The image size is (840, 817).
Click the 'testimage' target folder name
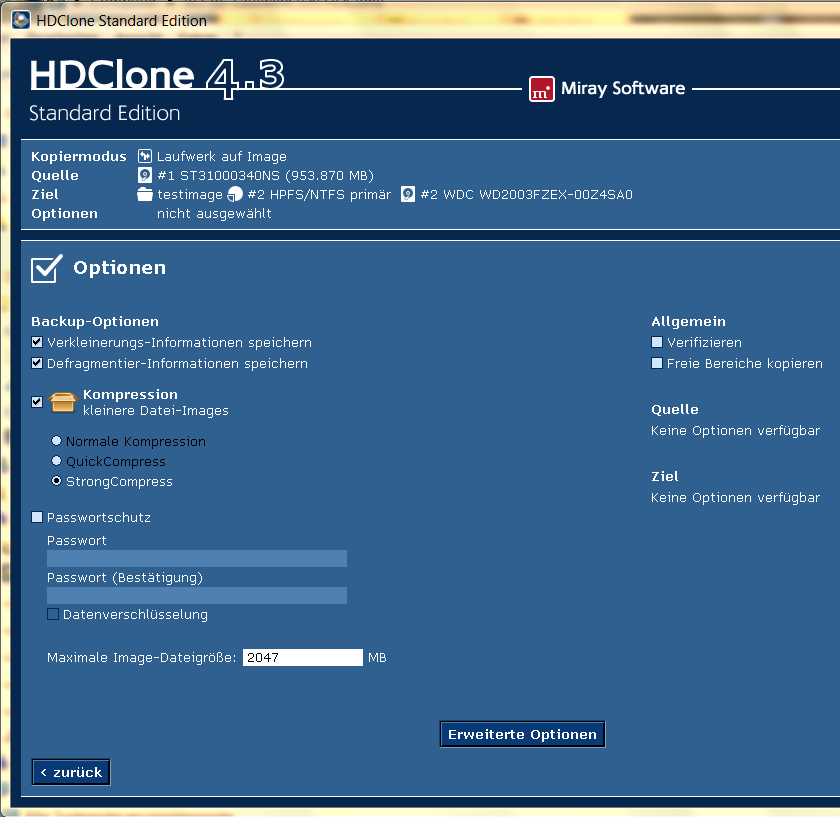click(190, 194)
